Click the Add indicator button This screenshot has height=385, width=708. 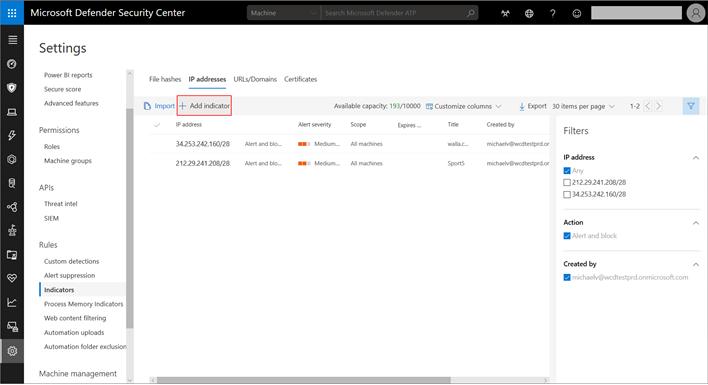click(x=205, y=106)
